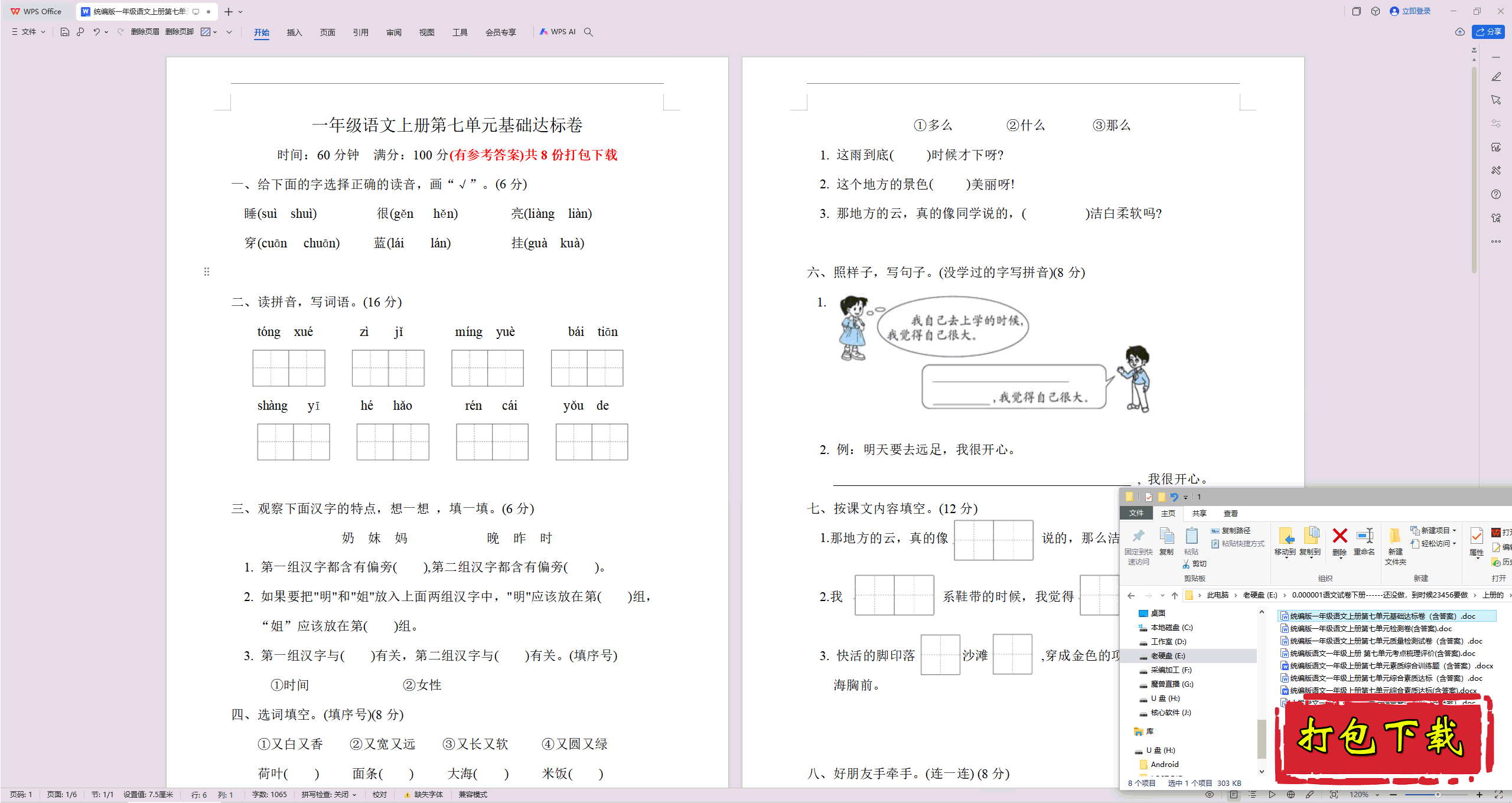Open the 文件 menu dropdown
Image resolution: width=1512 pixels, height=803 pixels.
coord(28,32)
